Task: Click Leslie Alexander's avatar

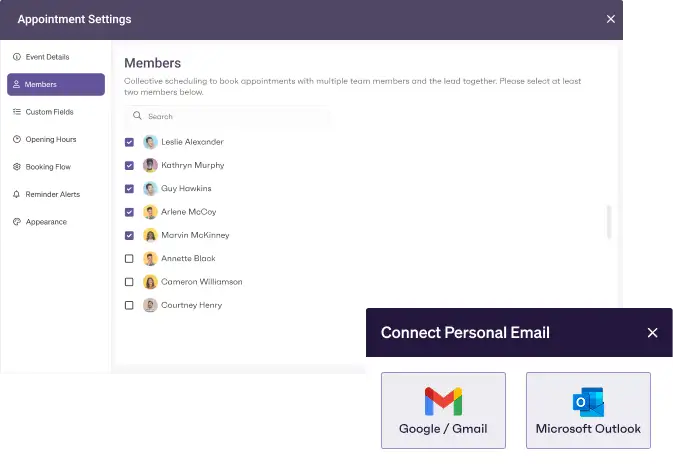Action: [x=150, y=142]
